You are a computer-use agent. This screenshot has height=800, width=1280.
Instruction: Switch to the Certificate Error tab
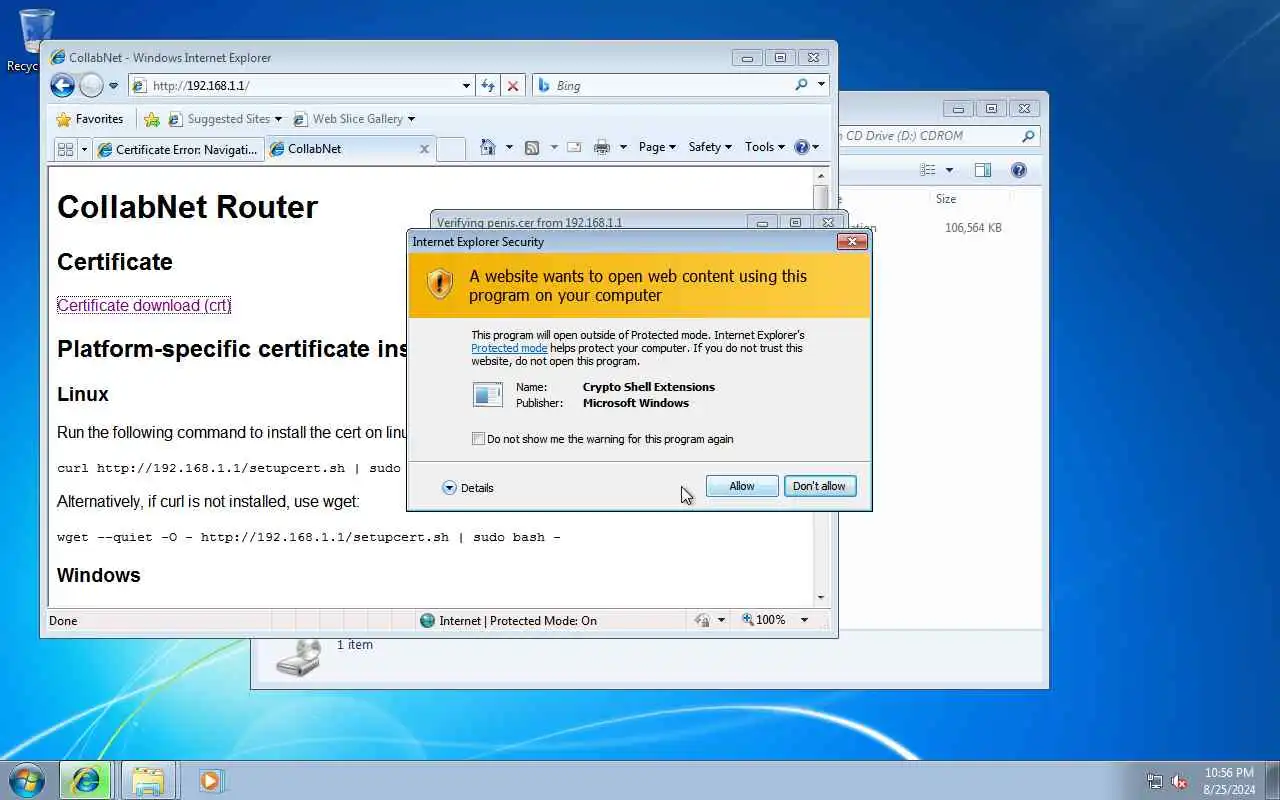(x=178, y=149)
